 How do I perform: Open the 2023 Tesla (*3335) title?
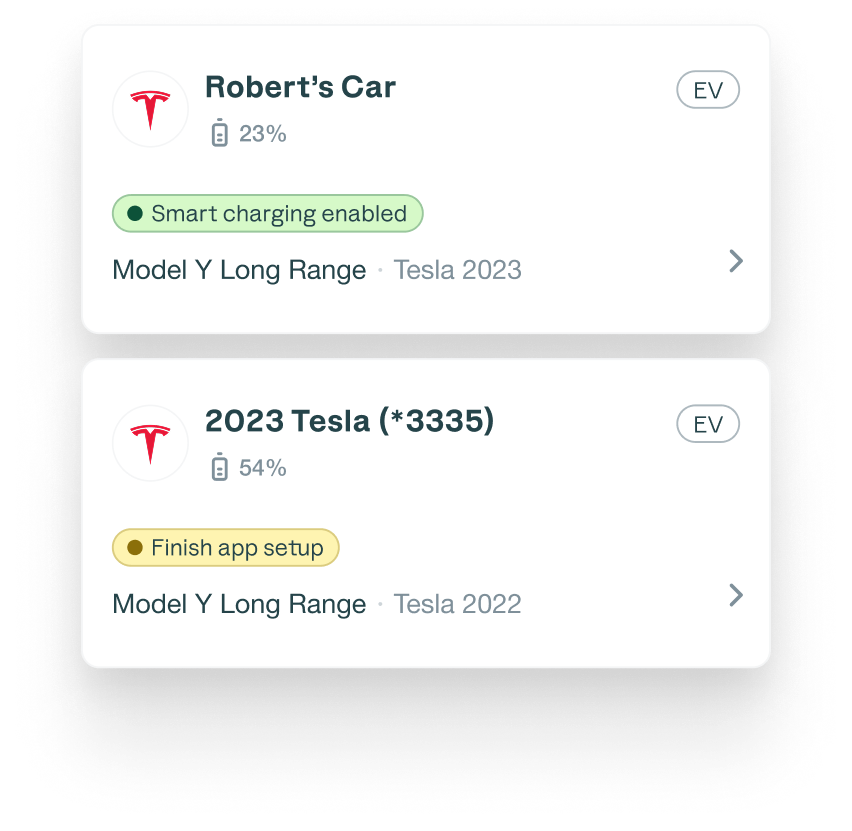tap(349, 421)
